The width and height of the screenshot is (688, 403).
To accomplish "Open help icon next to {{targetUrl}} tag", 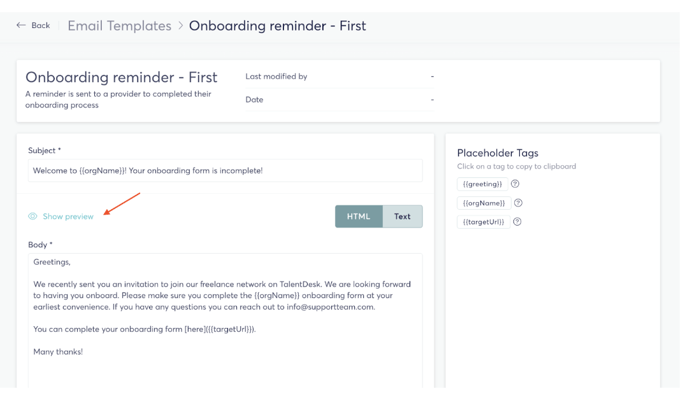I will [x=517, y=222].
